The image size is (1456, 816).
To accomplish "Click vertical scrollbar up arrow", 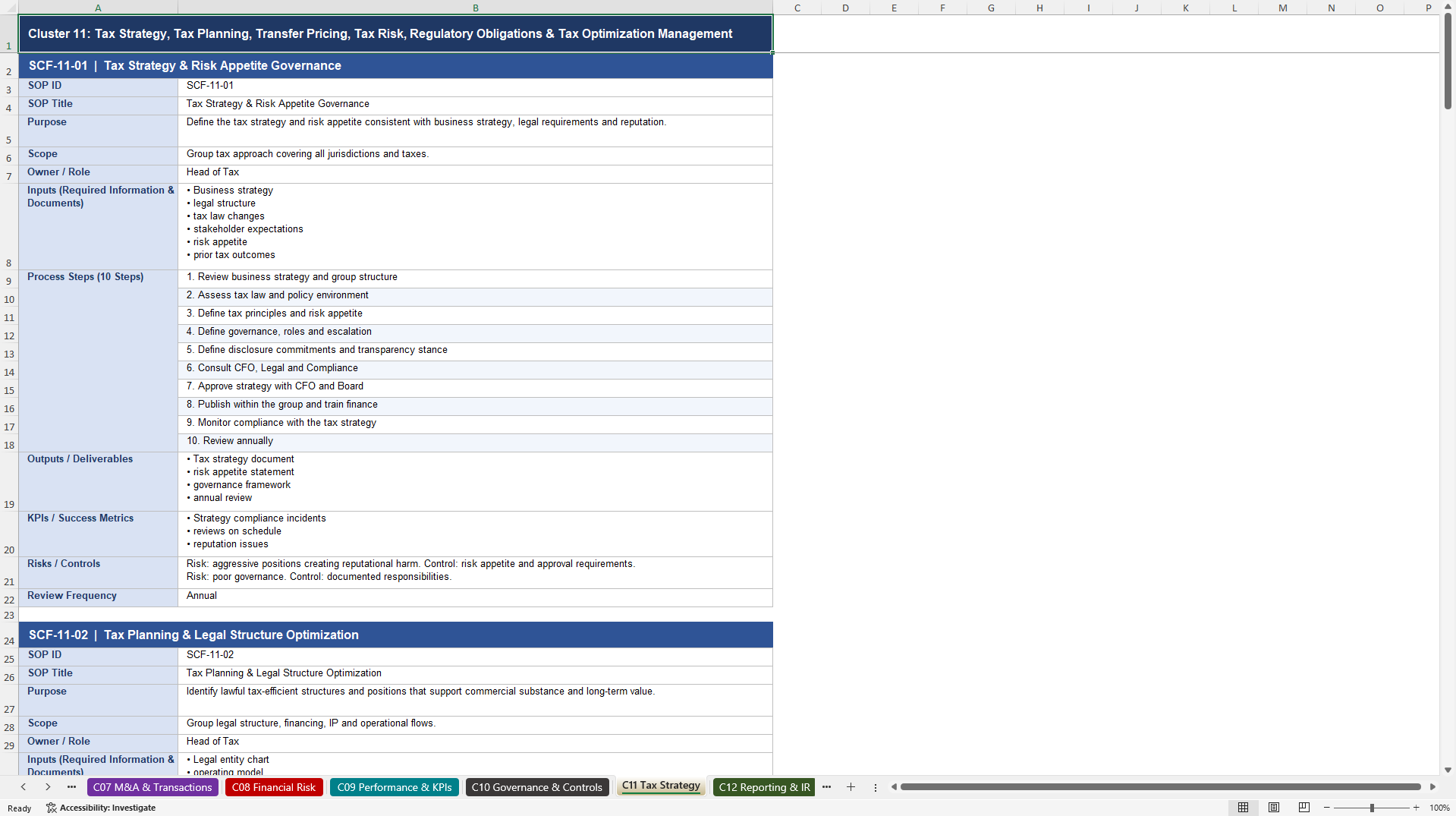I will (1448, 6).
